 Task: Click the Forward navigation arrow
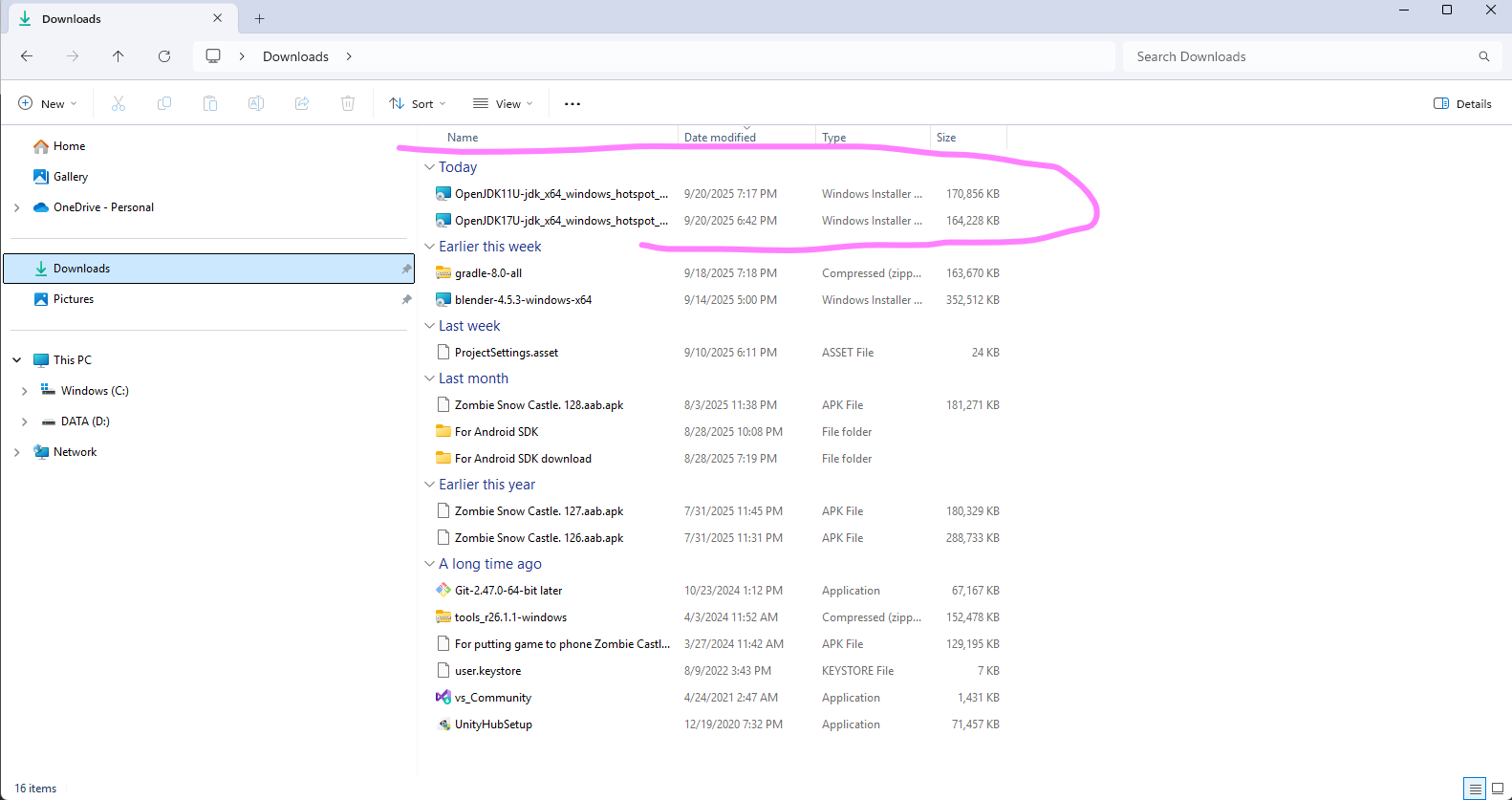pyautogui.click(x=73, y=56)
